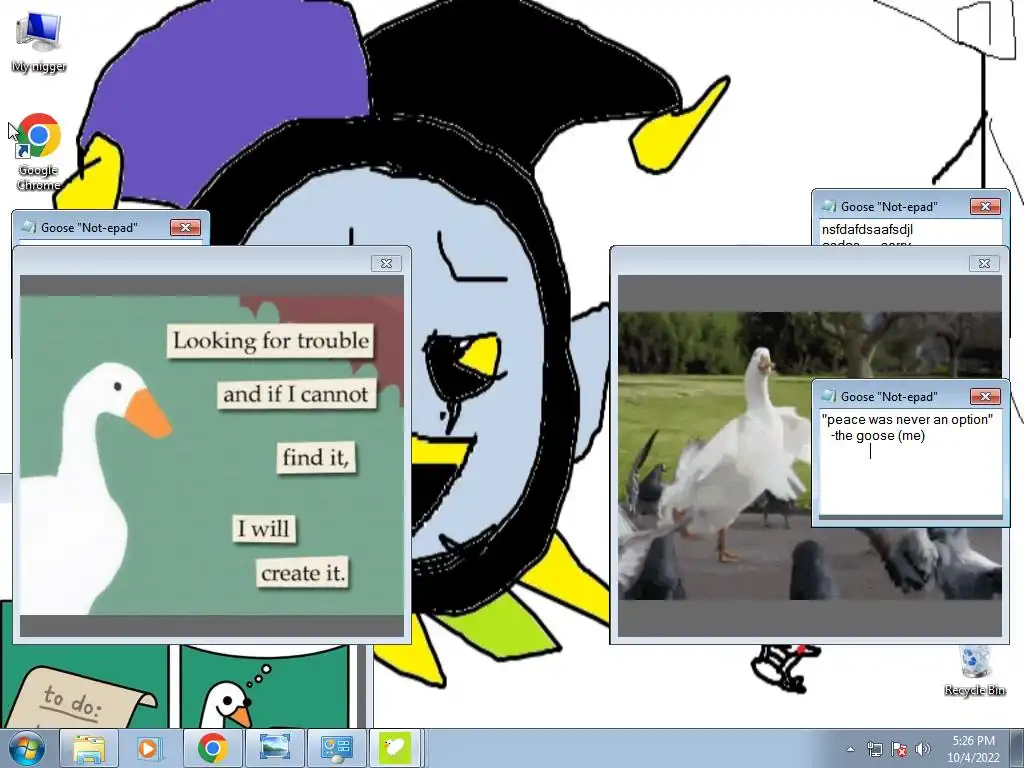Viewport: 1024px width, 768px height.
Task: Click the '-the goose (me)' line in Not-epad
Action: (x=878, y=436)
